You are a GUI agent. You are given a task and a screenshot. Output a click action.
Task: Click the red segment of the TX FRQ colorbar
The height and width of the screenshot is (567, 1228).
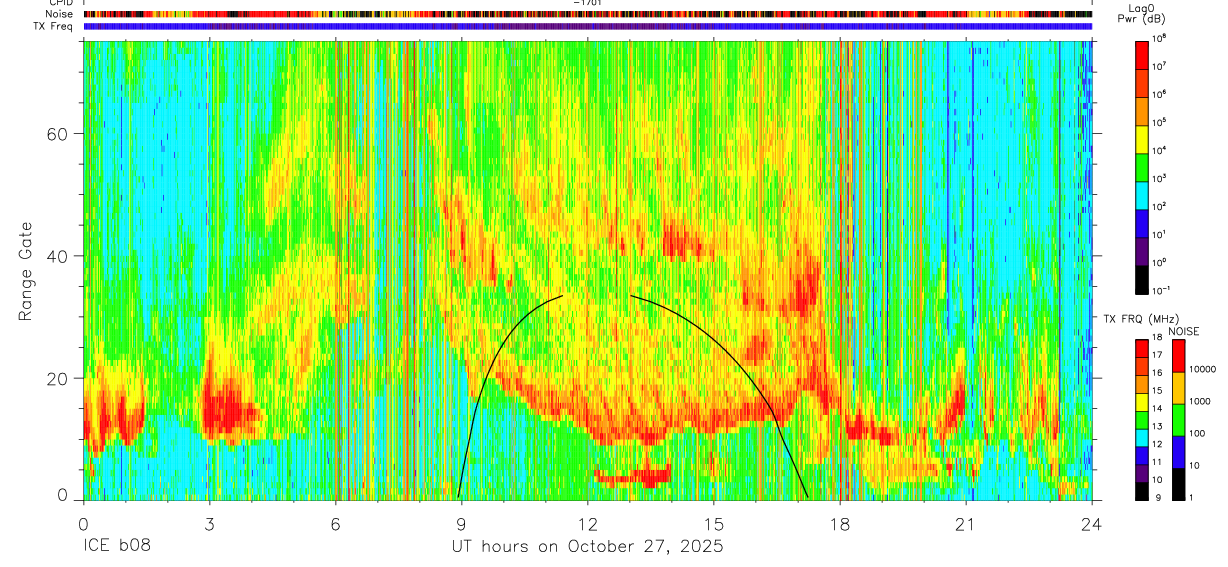pyautogui.click(x=1142, y=349)
